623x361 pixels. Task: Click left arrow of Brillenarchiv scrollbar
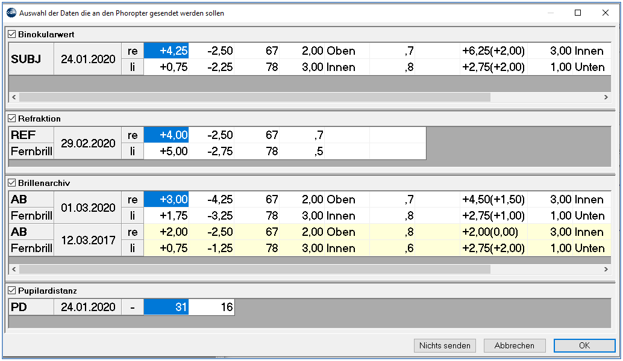click(14, 269)
